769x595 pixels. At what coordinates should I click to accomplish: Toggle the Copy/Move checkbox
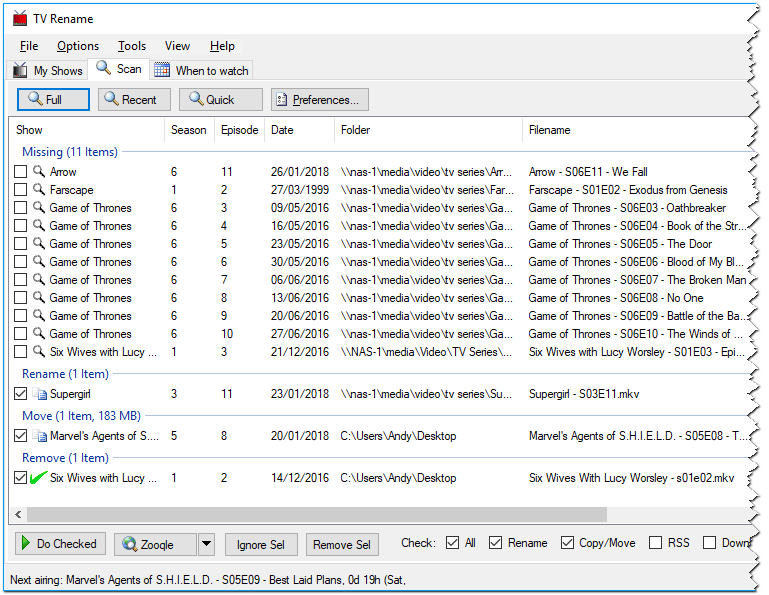[x=567, y=543]
